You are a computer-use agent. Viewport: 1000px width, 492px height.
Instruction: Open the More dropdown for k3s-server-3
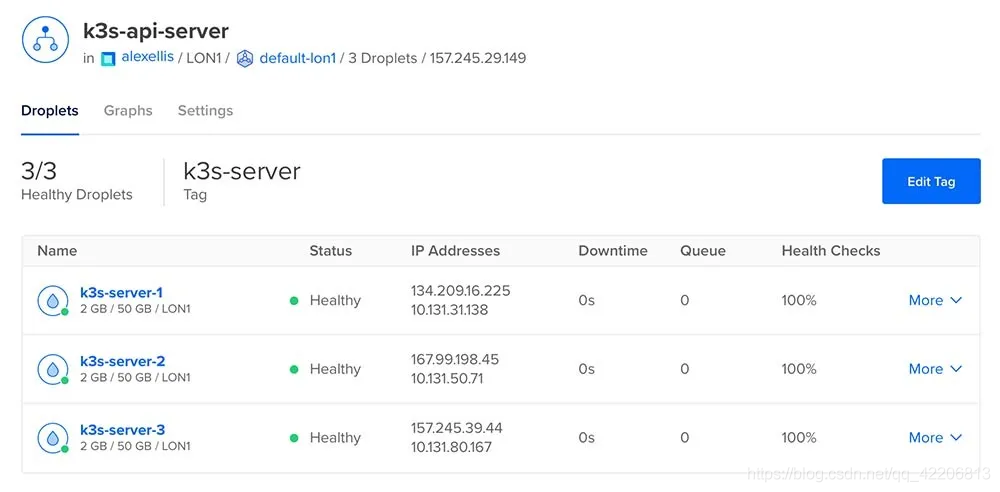point(935,438)
